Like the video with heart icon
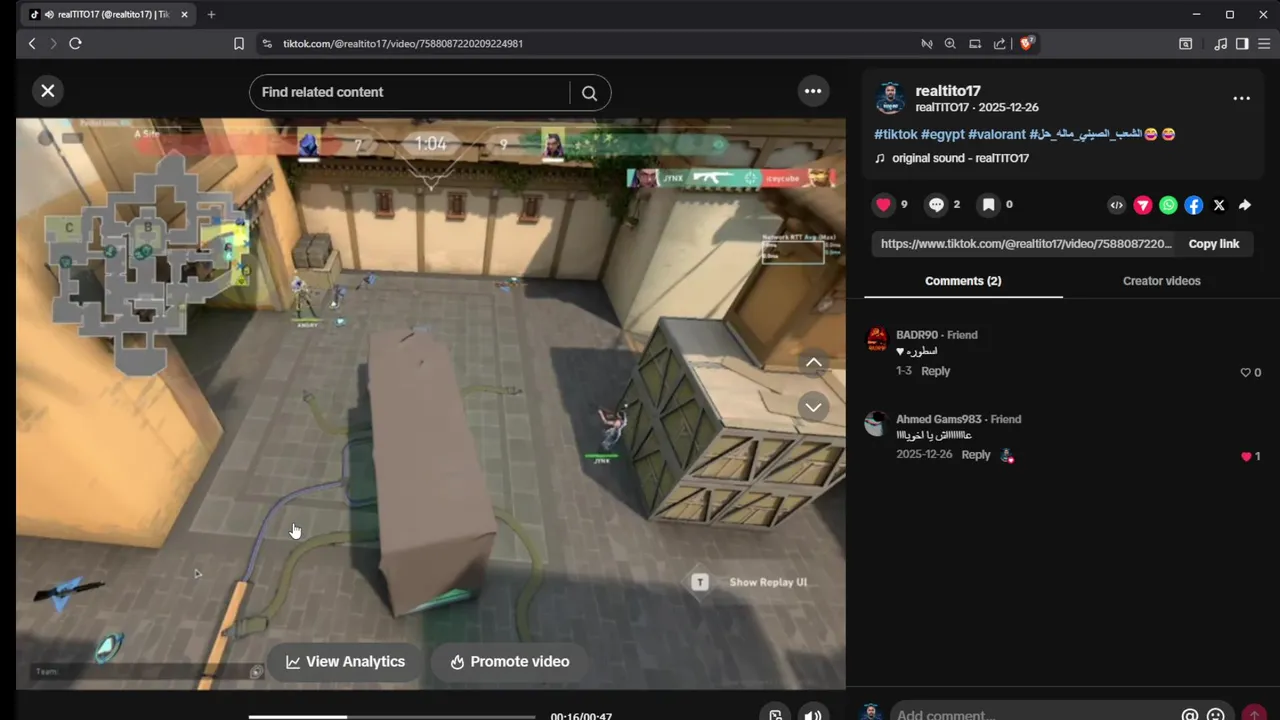This screenshot has width=1280, height=720. pos(883,204)
